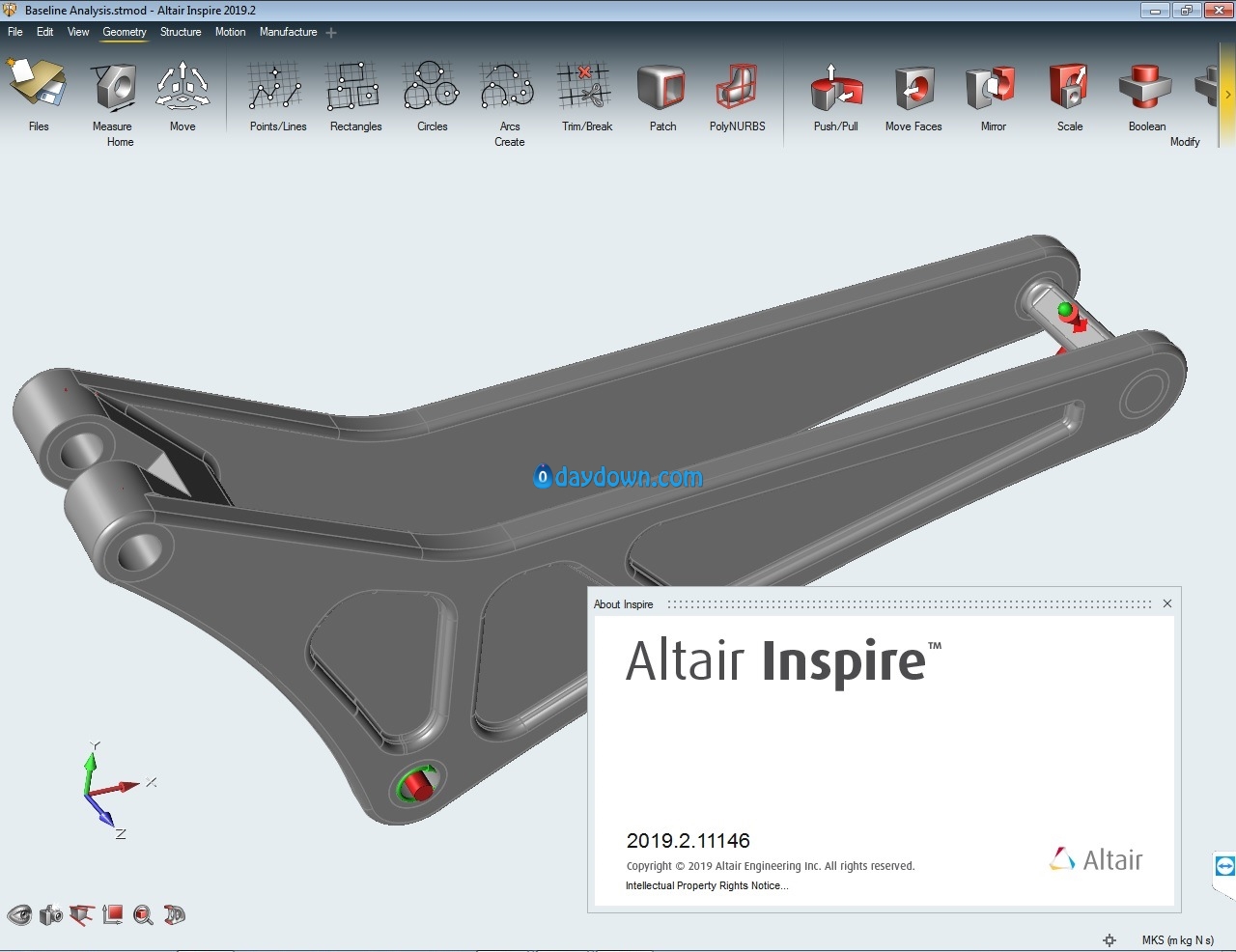Click the plus button after Manufacture tab

[331, 33]
